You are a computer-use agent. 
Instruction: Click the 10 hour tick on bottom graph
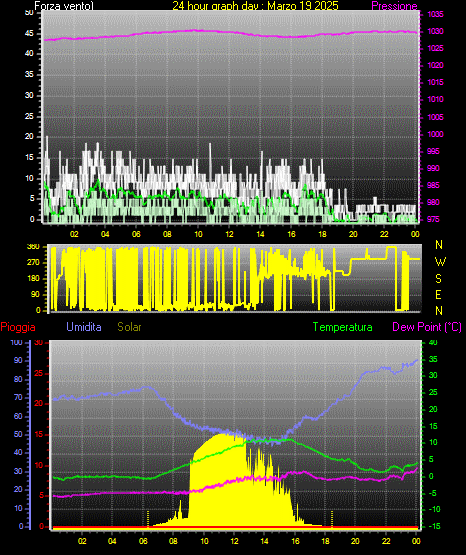pyautogui.click(x=204, y=541)
